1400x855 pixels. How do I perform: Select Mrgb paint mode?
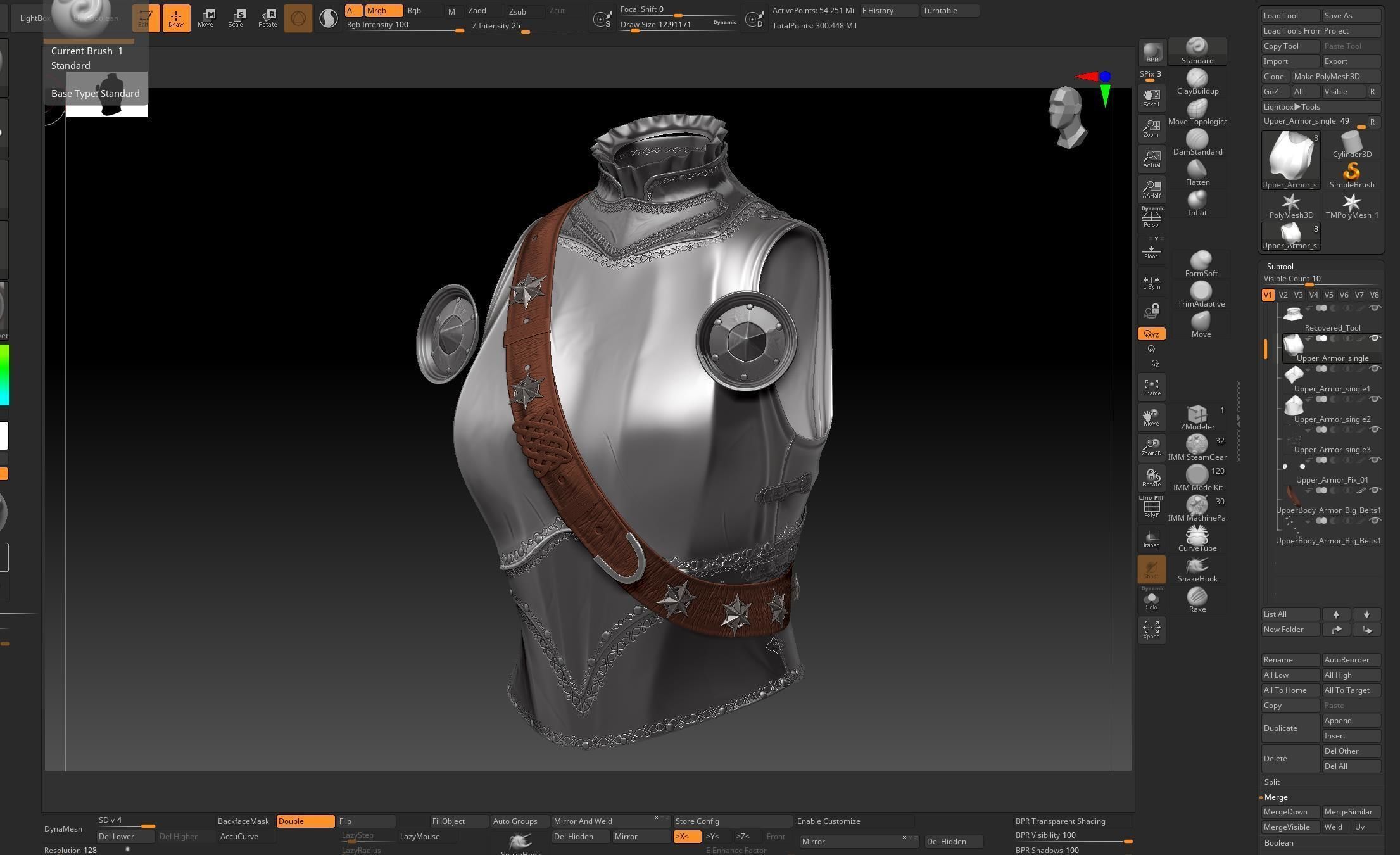384,11
